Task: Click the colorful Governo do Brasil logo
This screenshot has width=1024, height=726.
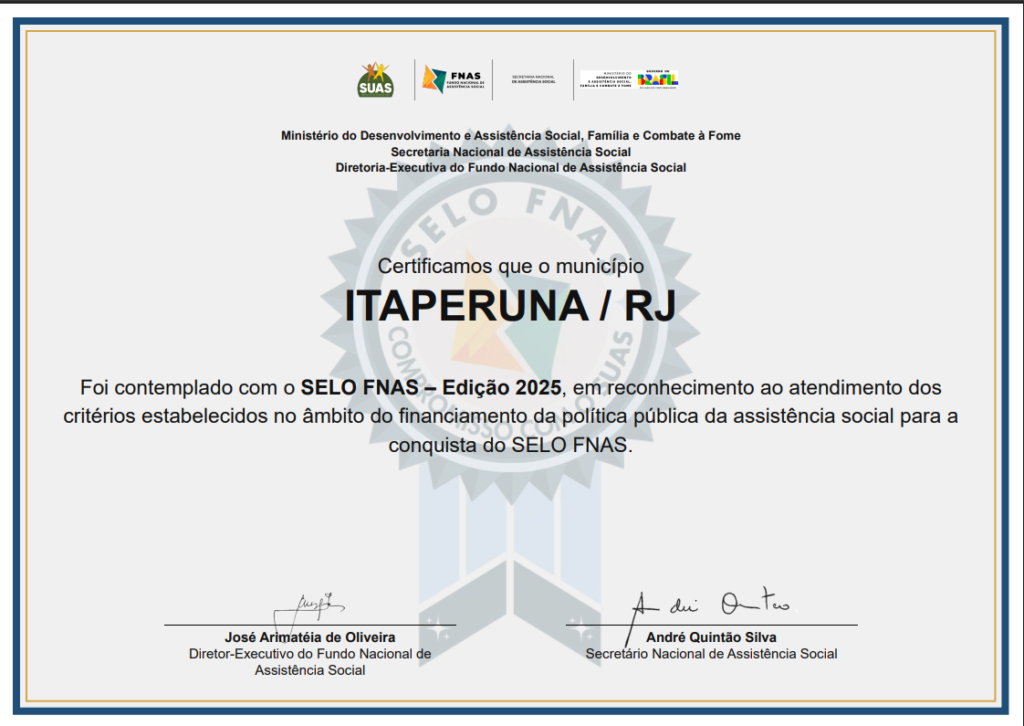Action: (x=658, y=80)
